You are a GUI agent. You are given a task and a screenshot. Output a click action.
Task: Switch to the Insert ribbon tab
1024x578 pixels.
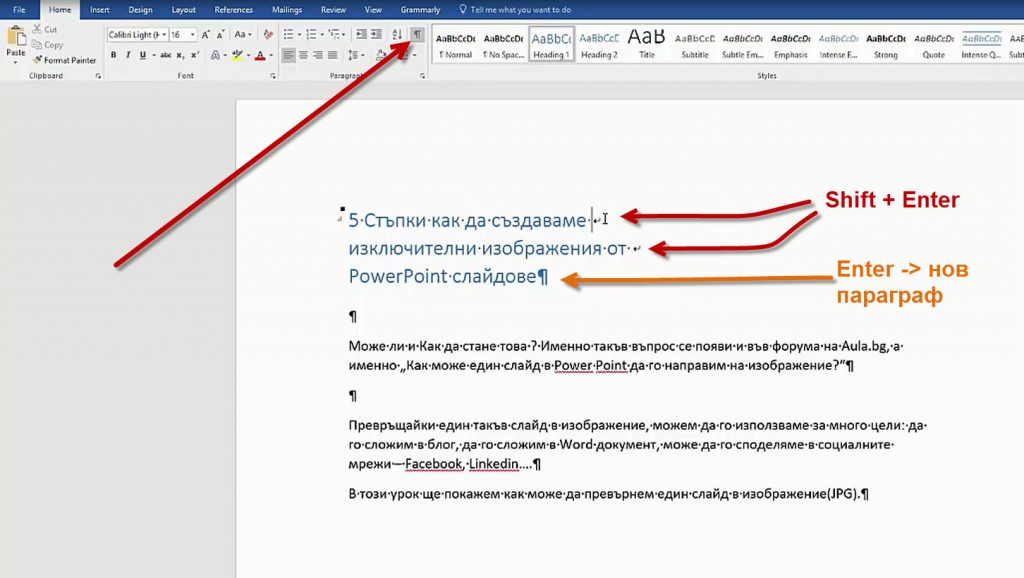coord(99,9)
